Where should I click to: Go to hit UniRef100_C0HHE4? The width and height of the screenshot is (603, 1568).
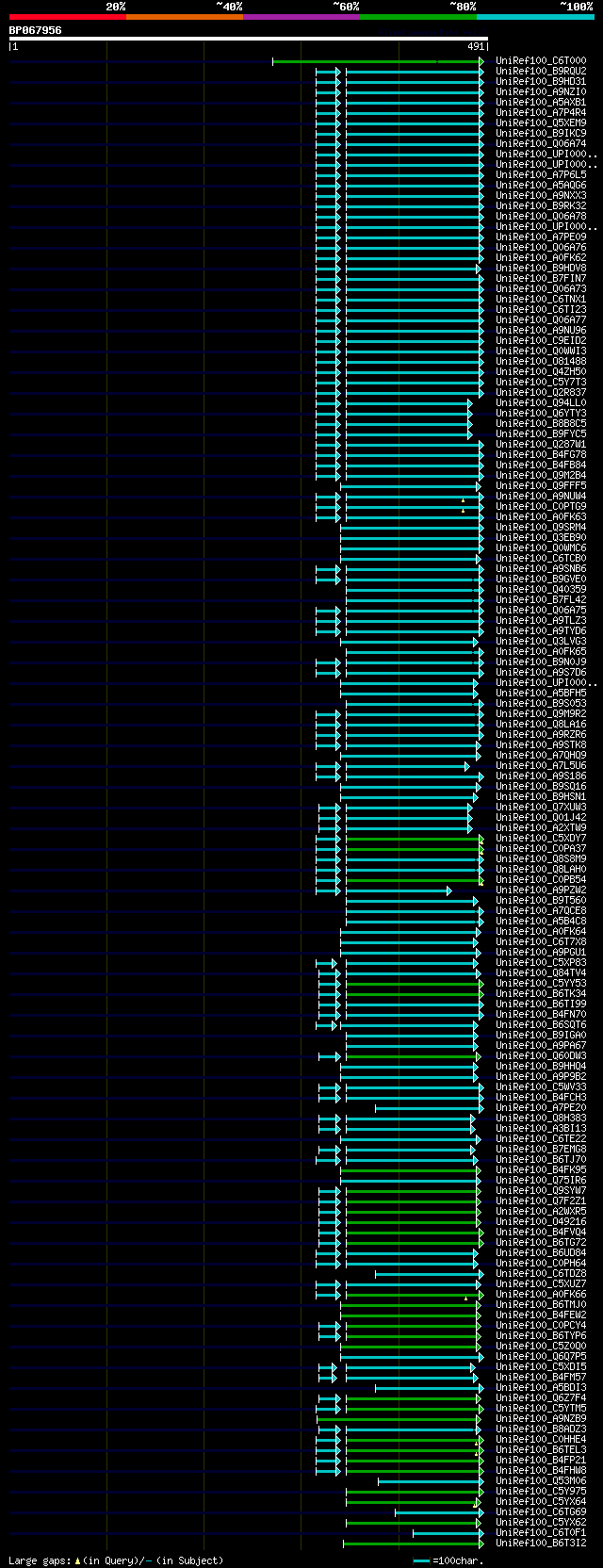tap(541, 1440)
